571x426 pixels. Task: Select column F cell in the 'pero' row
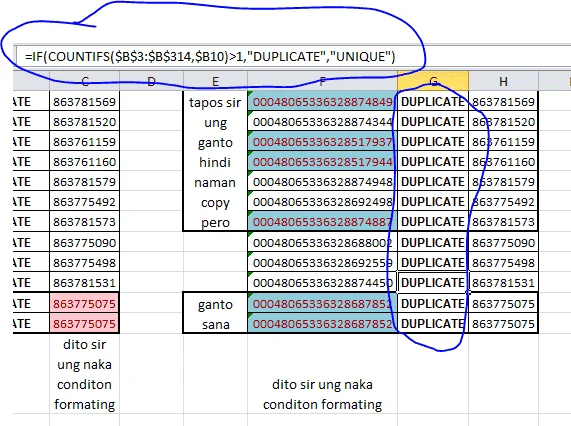[x=322, y=221]
